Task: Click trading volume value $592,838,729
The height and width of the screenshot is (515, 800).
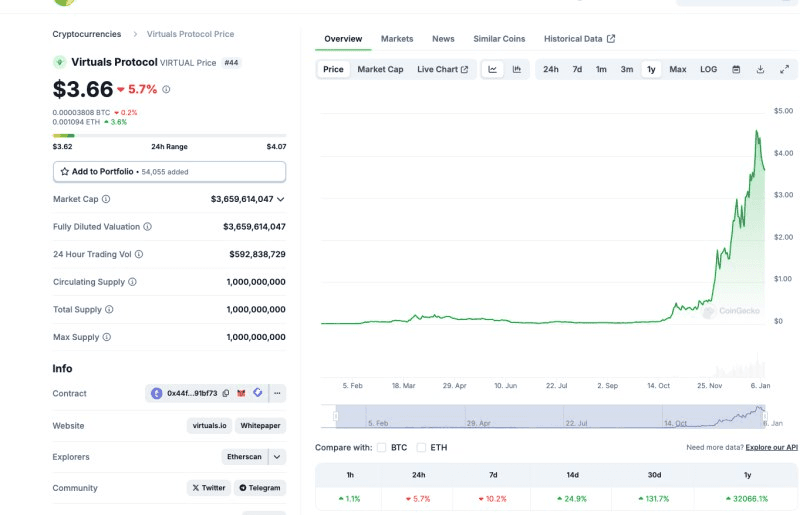Action: coord(257,254)
